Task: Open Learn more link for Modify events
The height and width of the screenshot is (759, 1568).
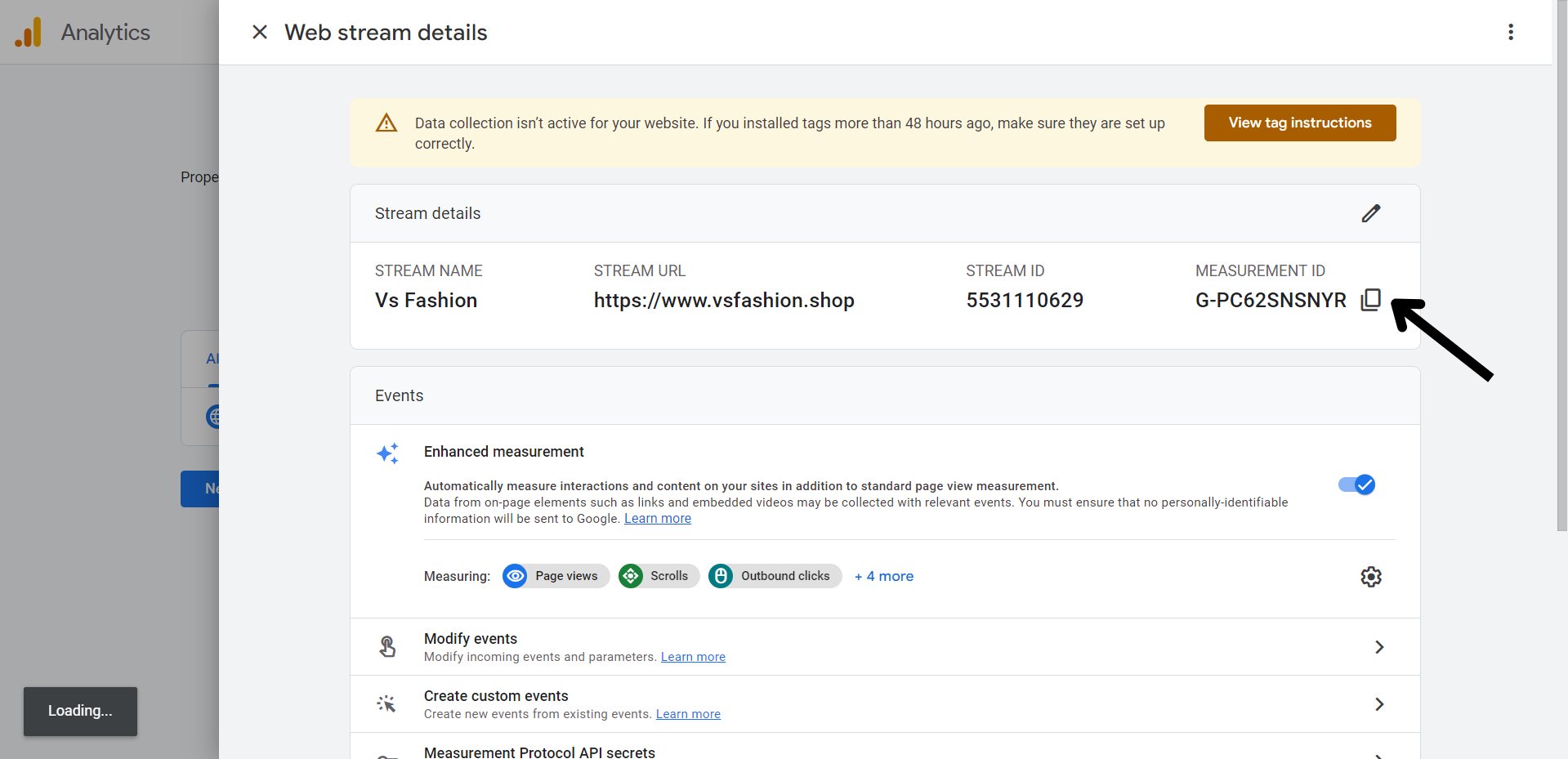Action: tap(693, 657)
